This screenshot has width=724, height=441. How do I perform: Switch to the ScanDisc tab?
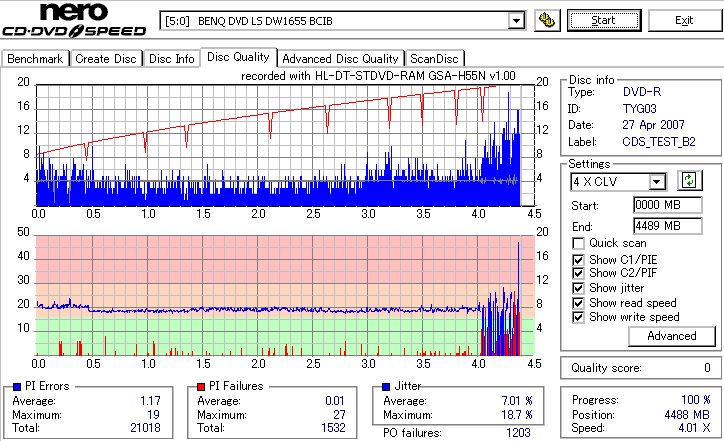pyautogui.click(x=434, y=59)
